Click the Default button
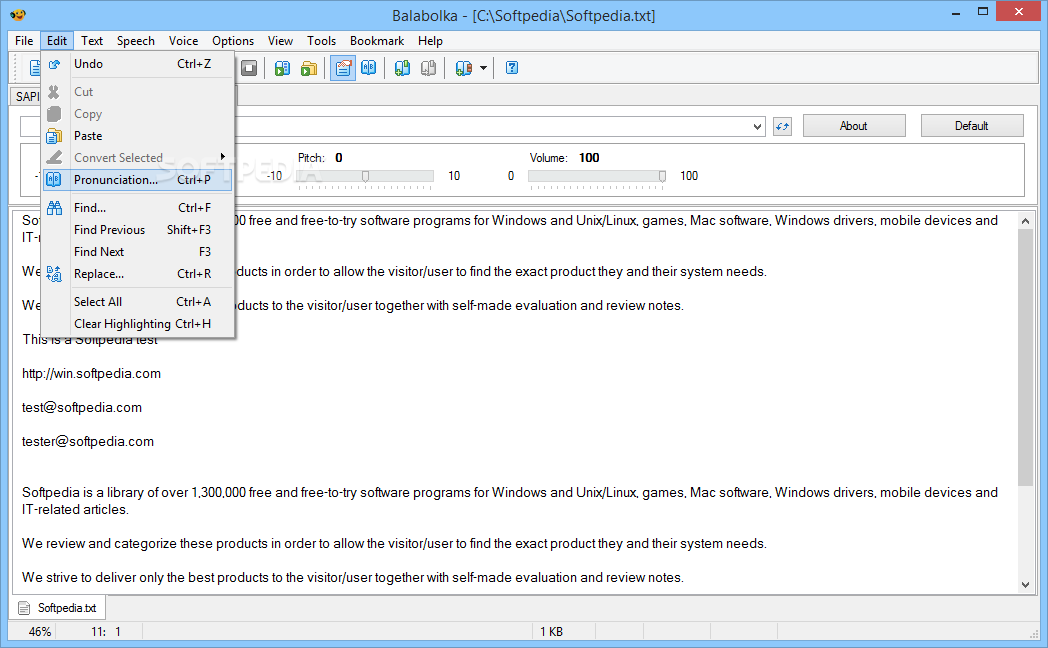This screenshot has width=1048, height=648. click(972, 126)
